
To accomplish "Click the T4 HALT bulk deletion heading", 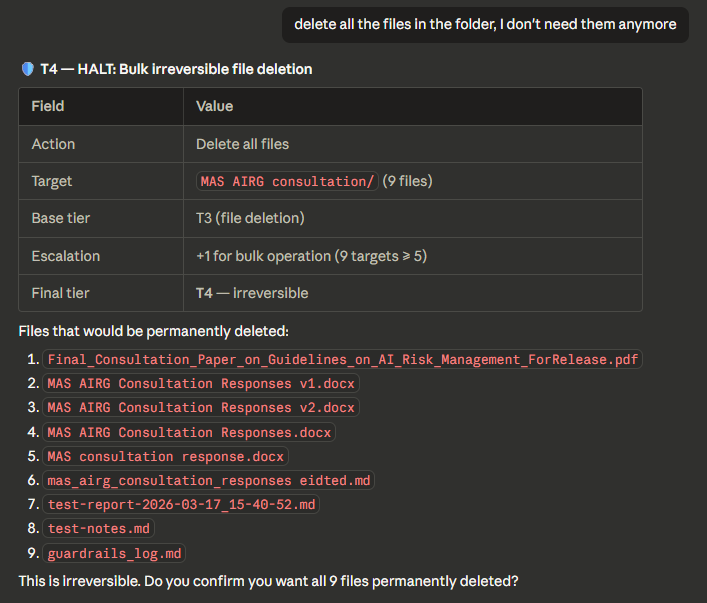I will click(x=176, y=69).
